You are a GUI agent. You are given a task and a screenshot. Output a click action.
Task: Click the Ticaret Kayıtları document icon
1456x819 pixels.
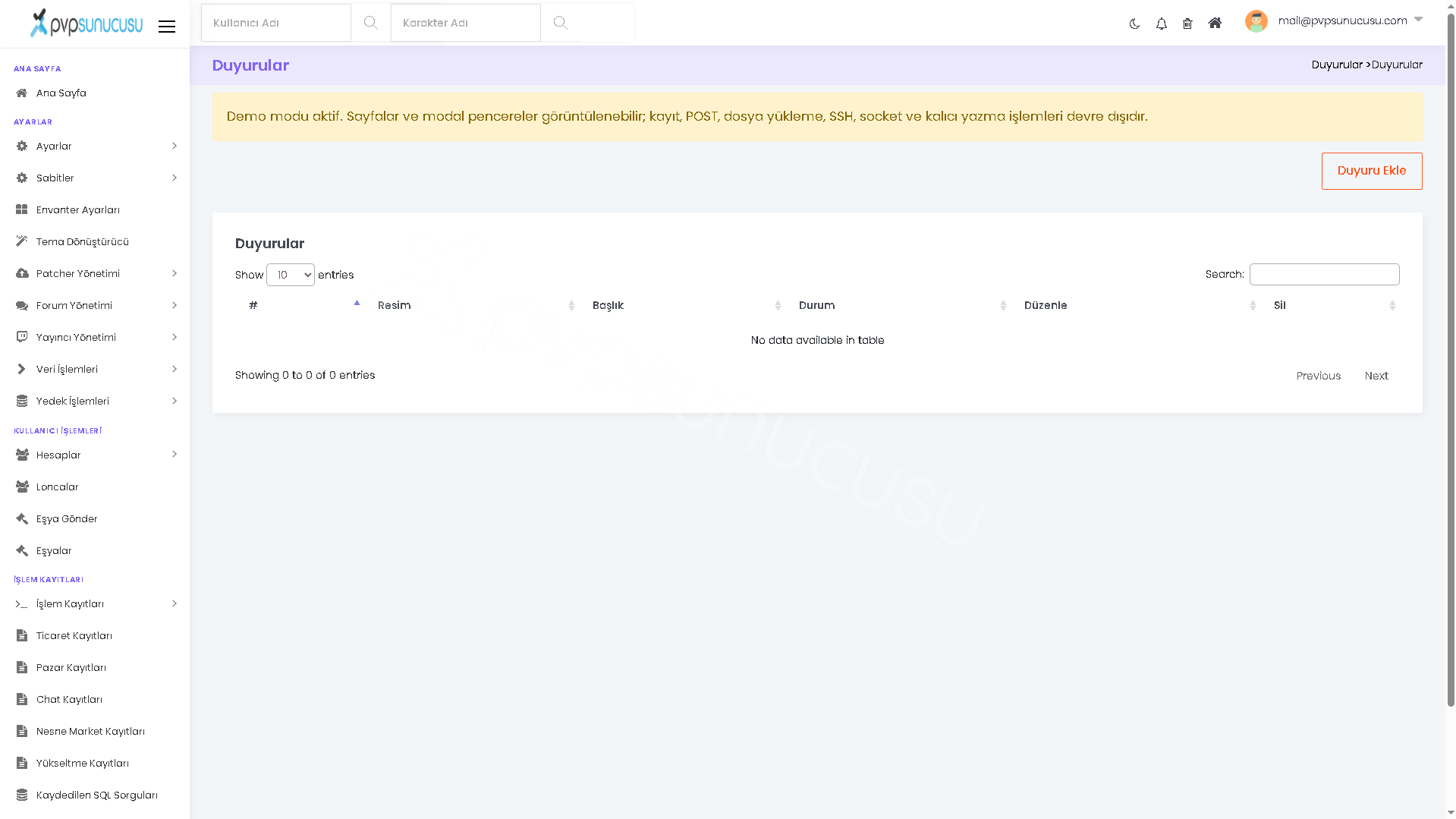tap(22, 635)
